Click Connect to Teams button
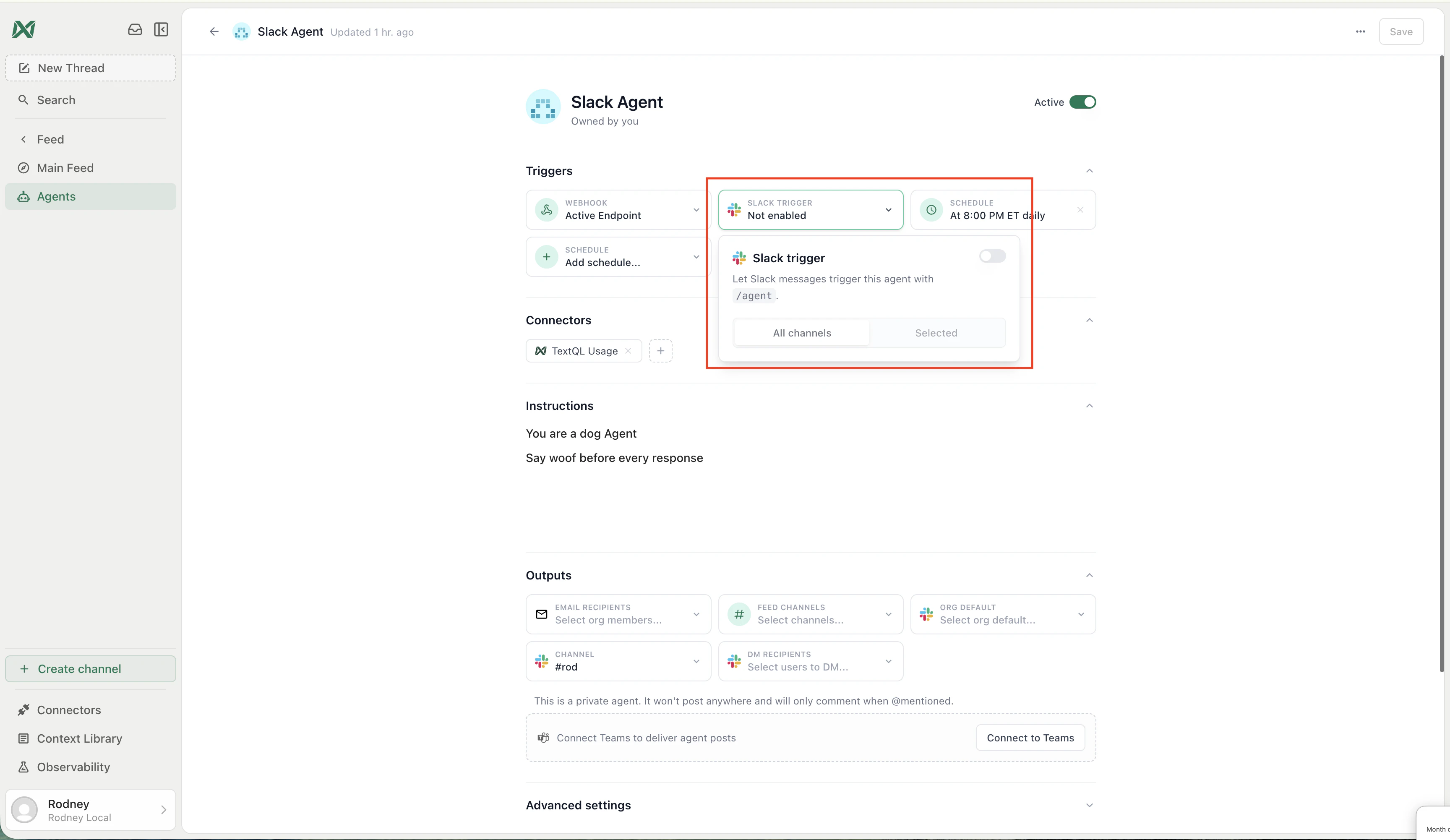The image size is (1450, 840). point(1030,738)
